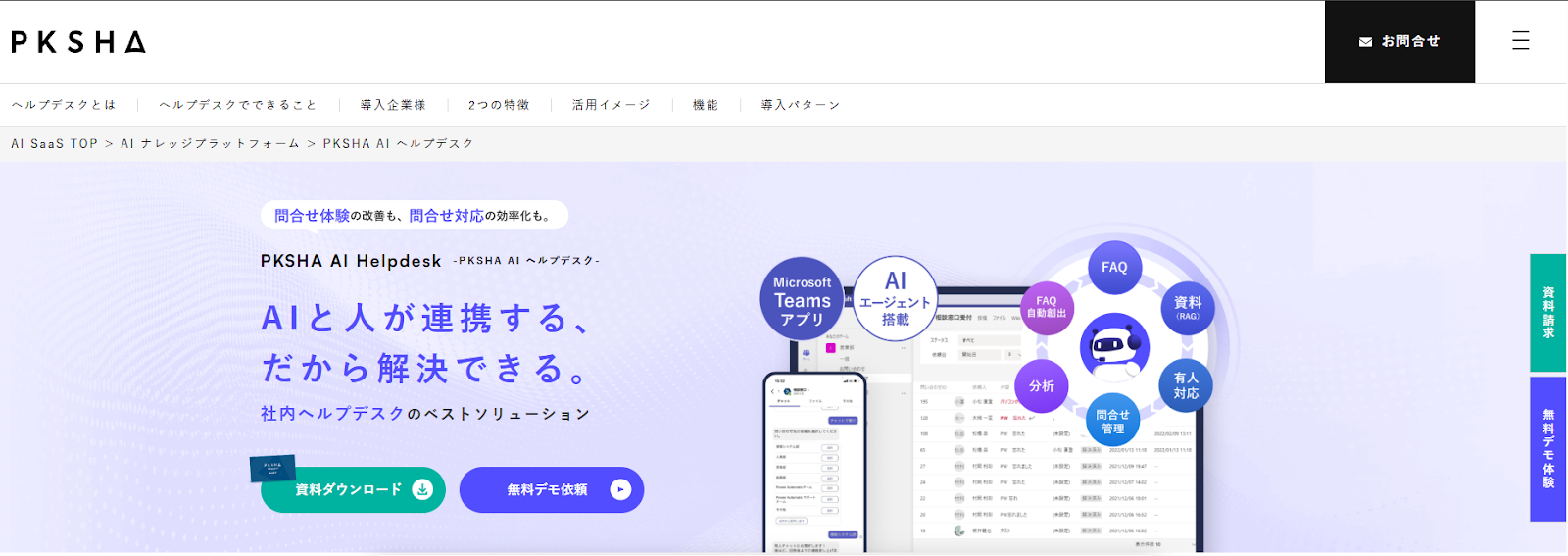Image resolution: width=1568 pixels, height=556 pixels.
Task: Click the 資料 (RAG) circle bubble
Action: point(1187,308)
